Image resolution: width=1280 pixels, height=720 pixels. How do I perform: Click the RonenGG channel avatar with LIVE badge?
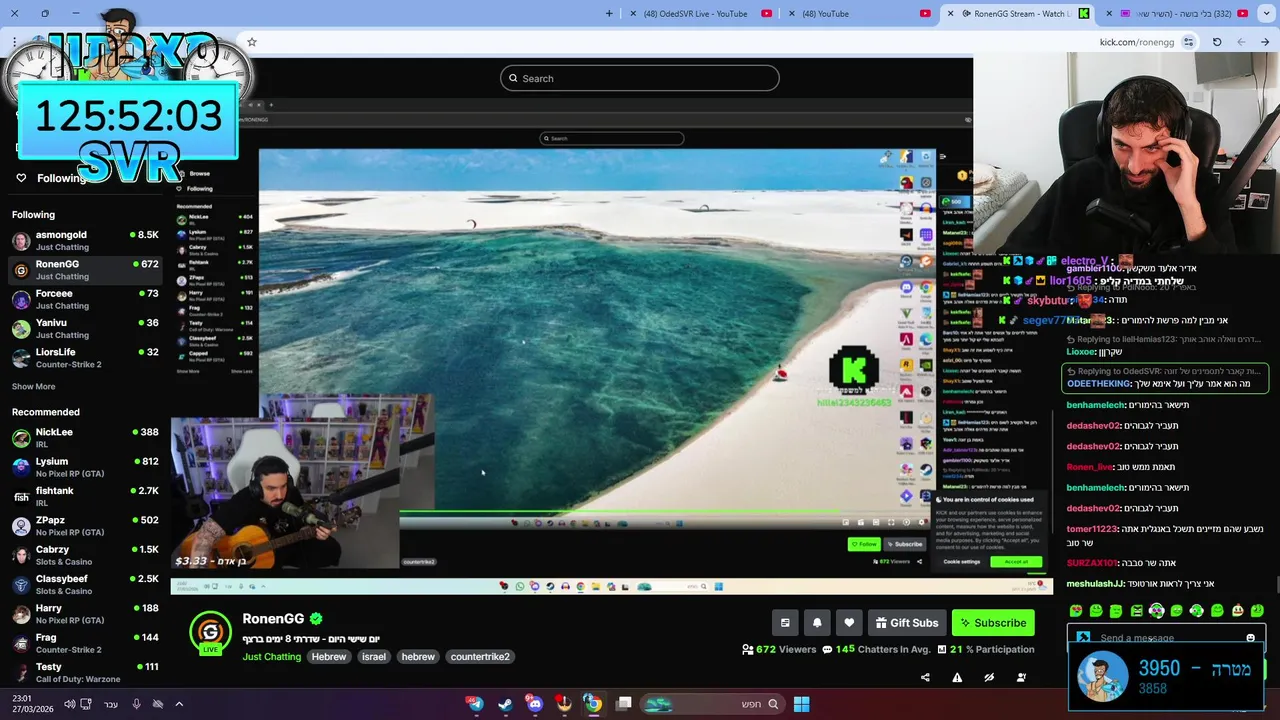[x=210, y=632]
